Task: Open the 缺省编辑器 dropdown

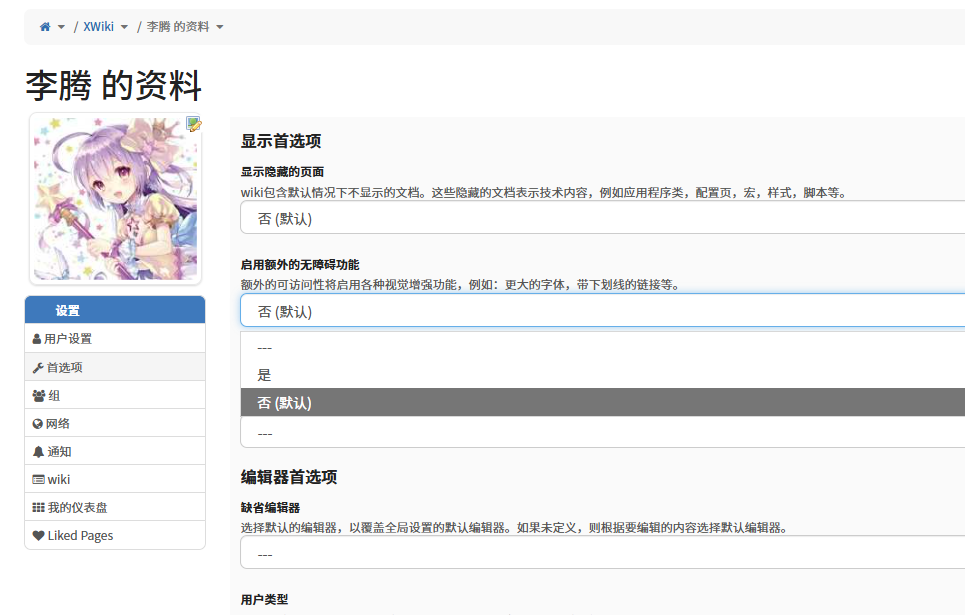Action: [600, 553]
